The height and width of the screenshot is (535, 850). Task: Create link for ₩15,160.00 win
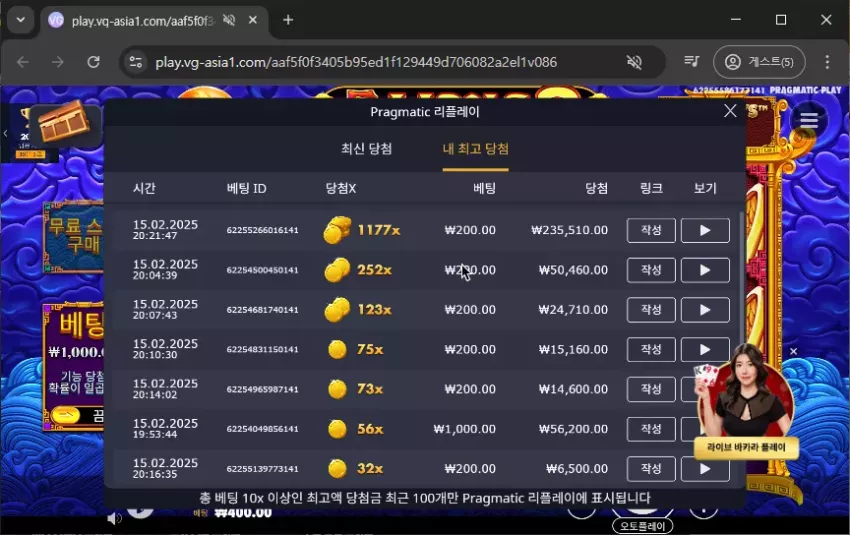[x=651, y=350]
